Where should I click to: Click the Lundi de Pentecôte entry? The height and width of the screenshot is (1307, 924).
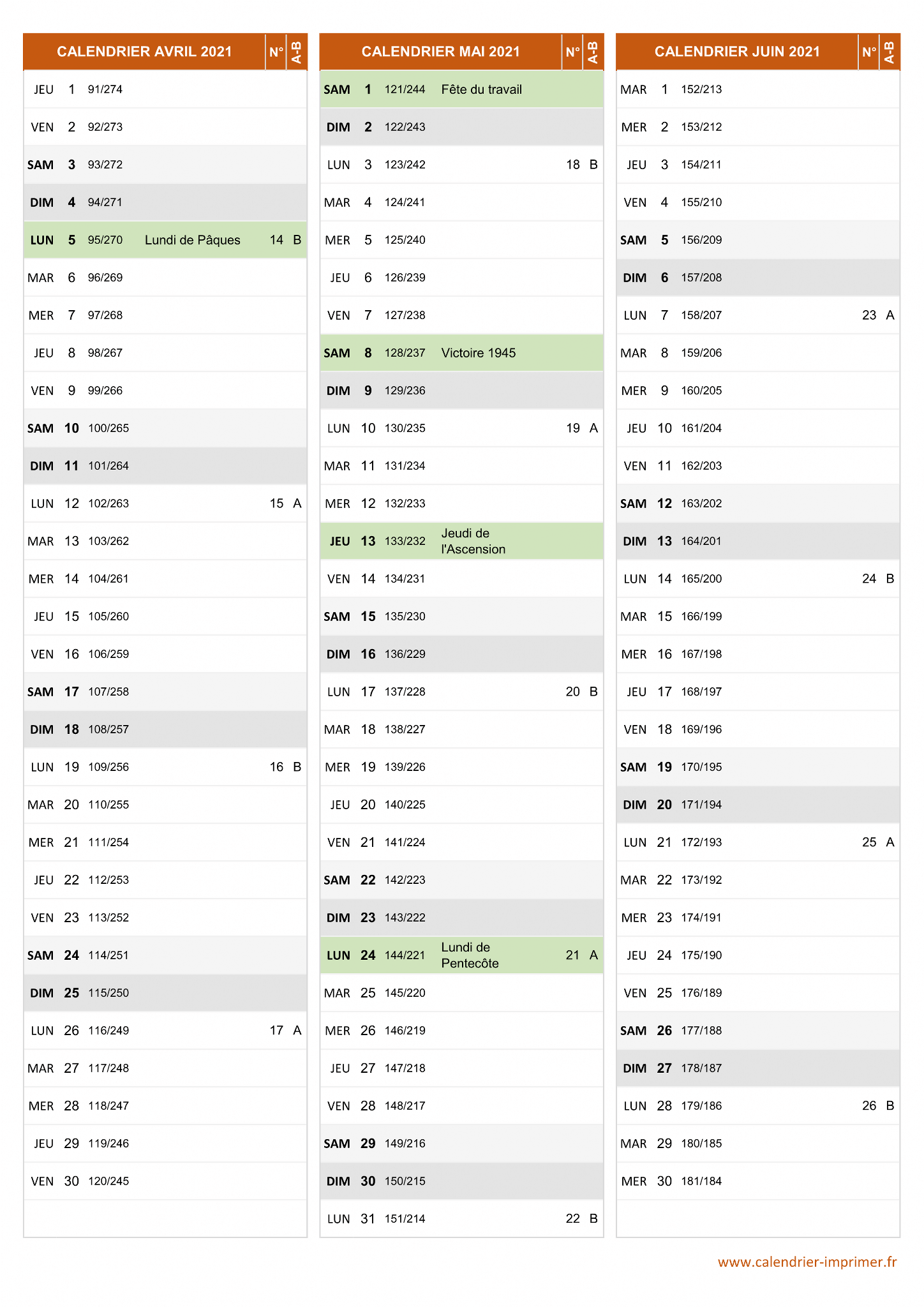470,955
